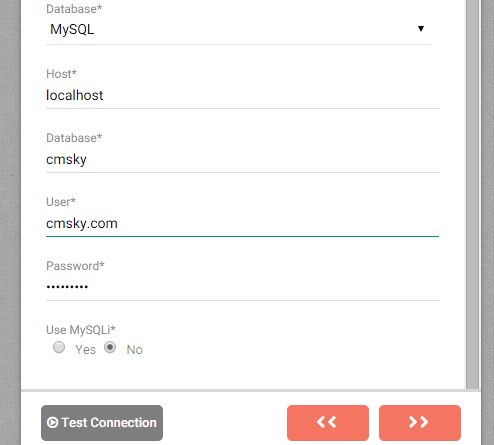Screen dimensions: 494x445
Task: Proceed with the right double-chevron button
Action: [420, 423]
